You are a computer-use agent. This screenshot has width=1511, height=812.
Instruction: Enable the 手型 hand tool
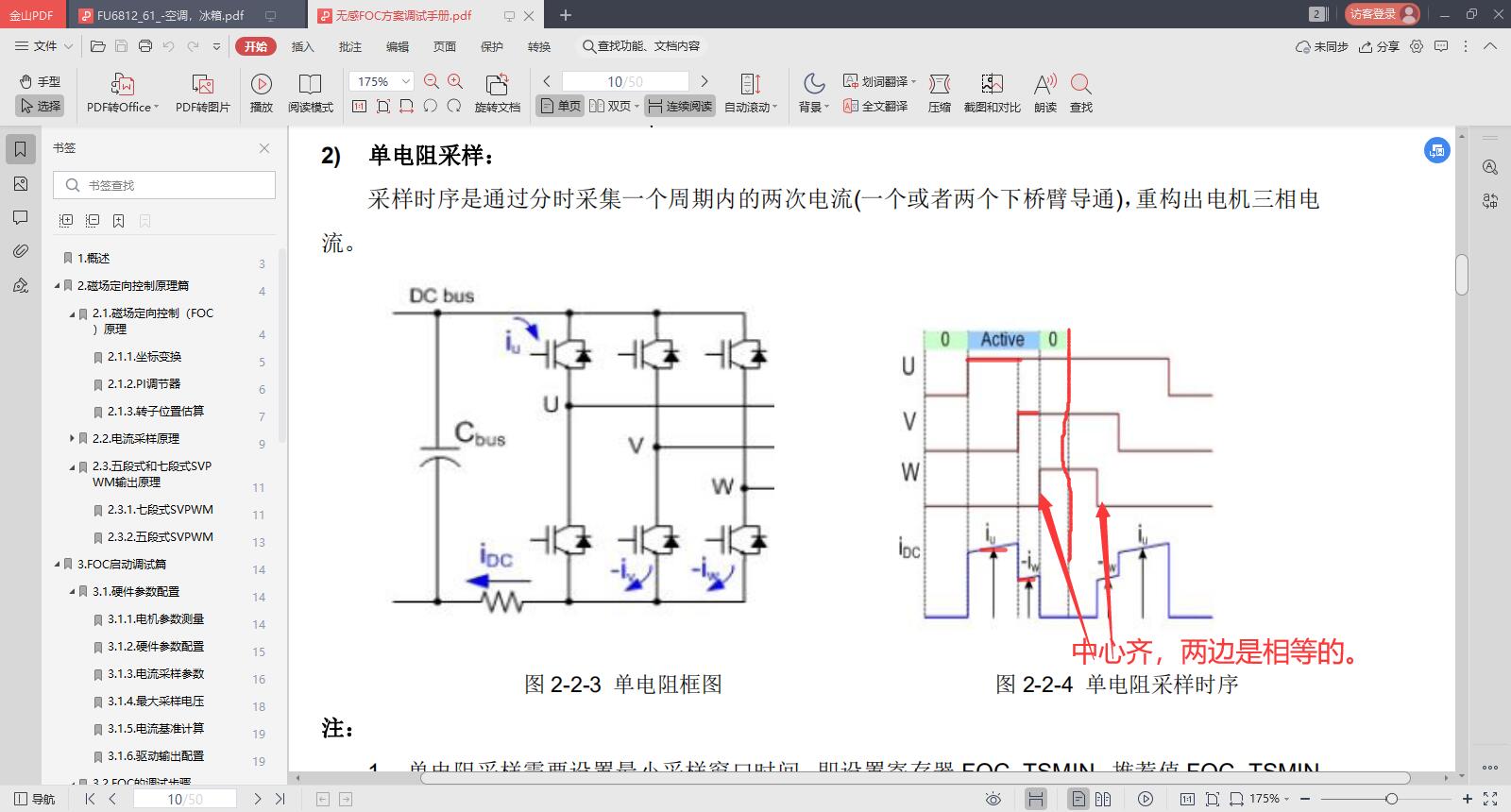40,82
